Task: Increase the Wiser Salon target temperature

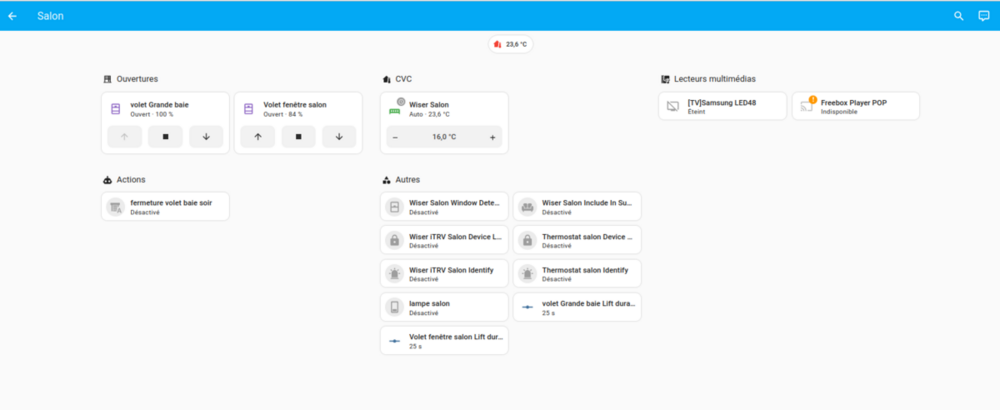Action: [492, 137]
